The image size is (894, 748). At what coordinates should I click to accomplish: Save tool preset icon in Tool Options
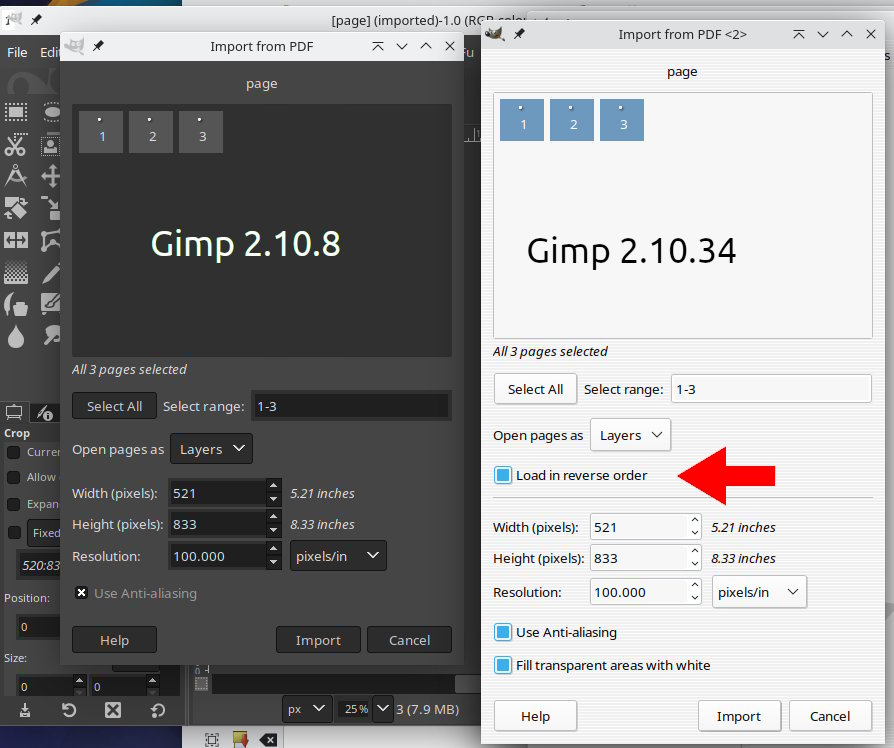pos(25,710)
